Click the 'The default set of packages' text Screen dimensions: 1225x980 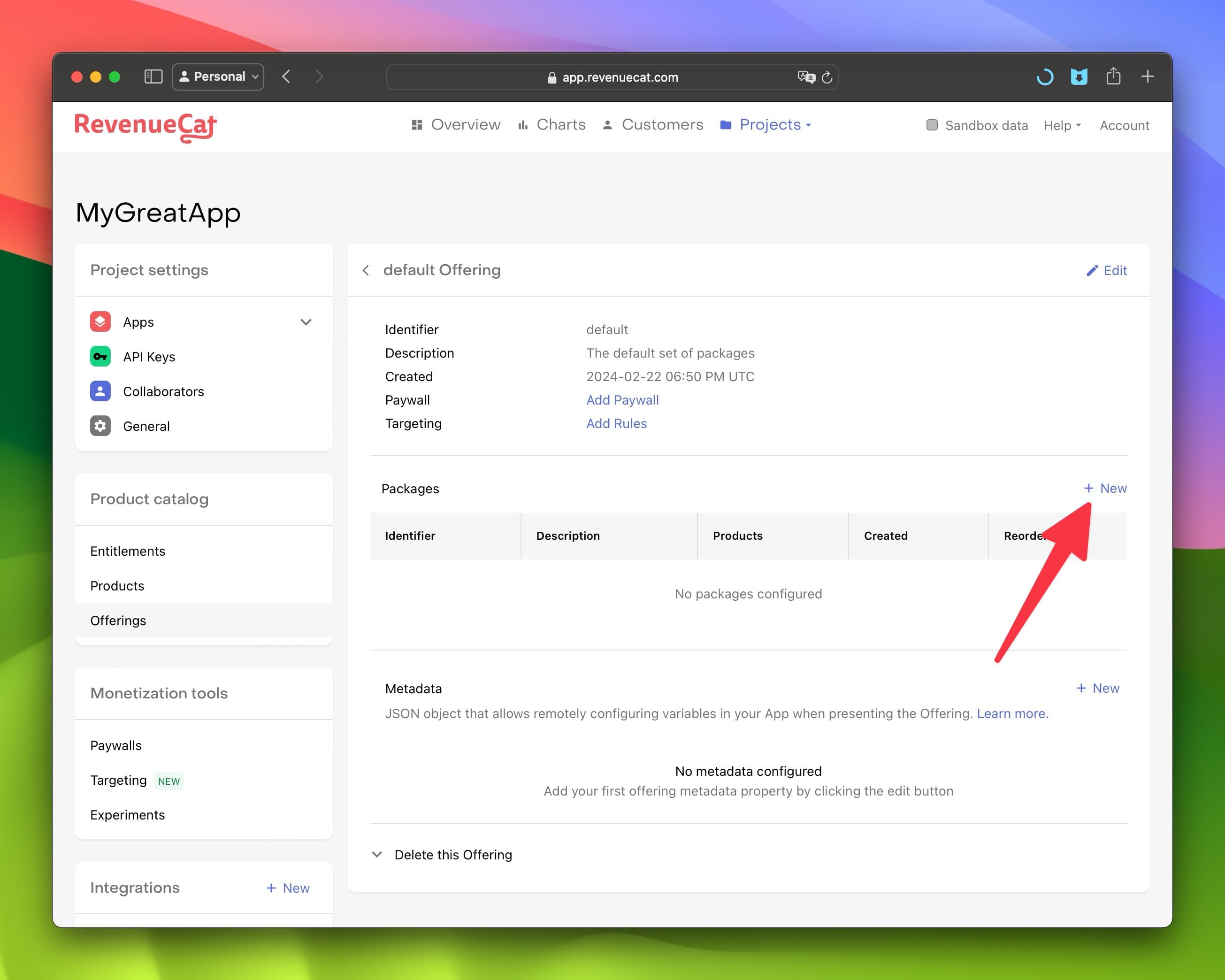670,353
